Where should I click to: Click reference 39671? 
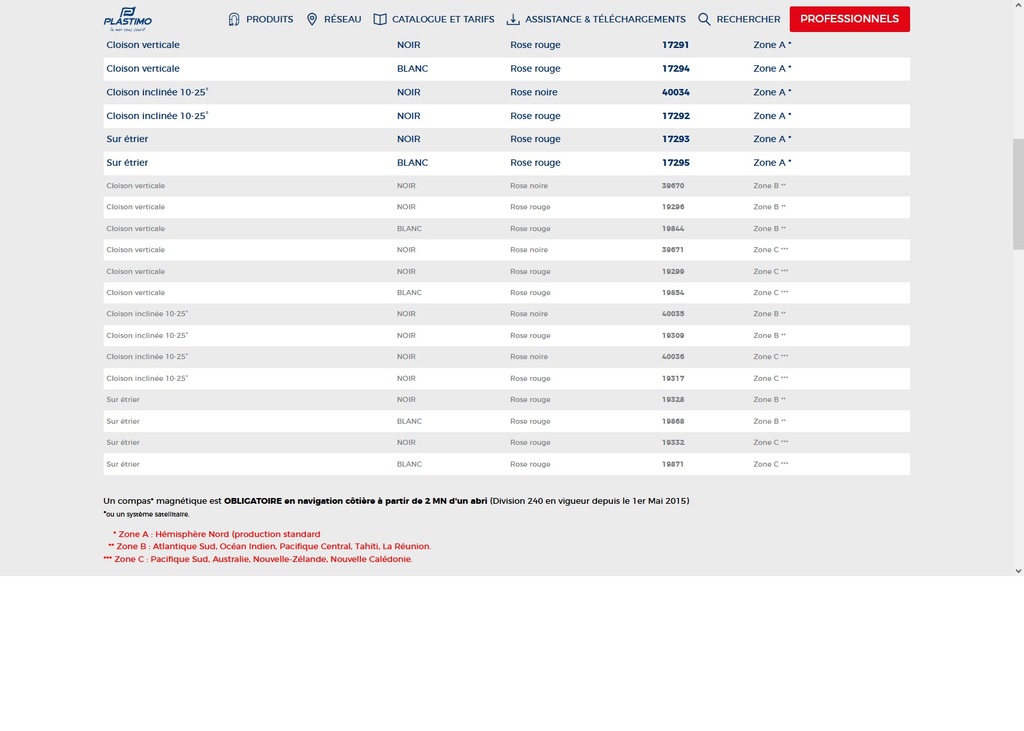673,250
